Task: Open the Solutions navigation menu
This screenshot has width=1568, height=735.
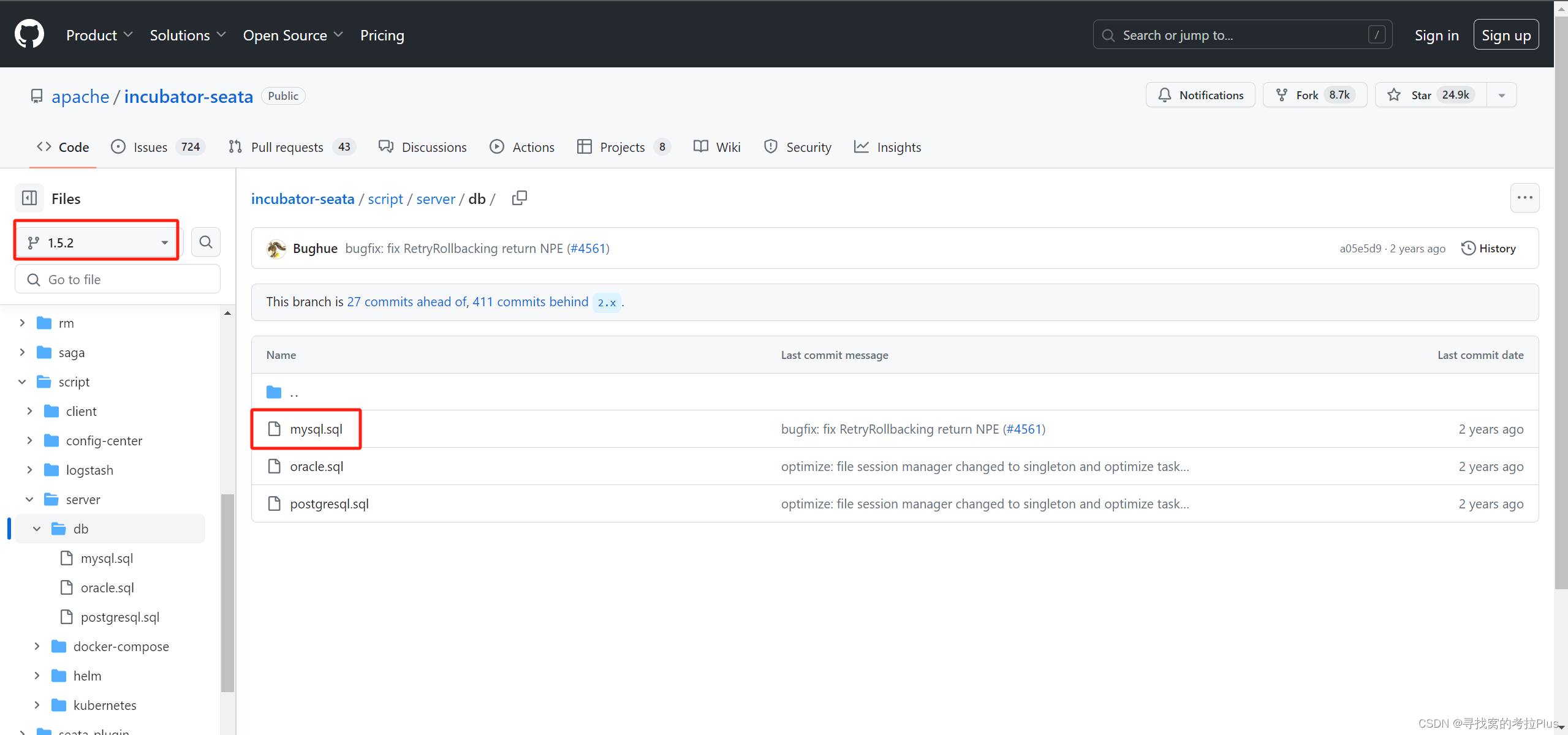Action: tap(188, 35)
